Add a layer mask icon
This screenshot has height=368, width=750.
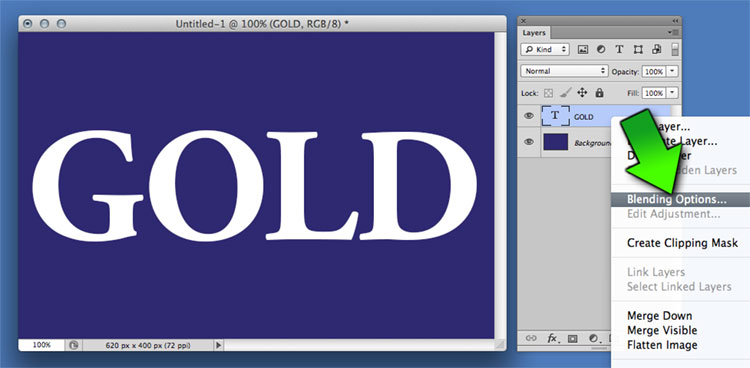(x=573, y=338)
